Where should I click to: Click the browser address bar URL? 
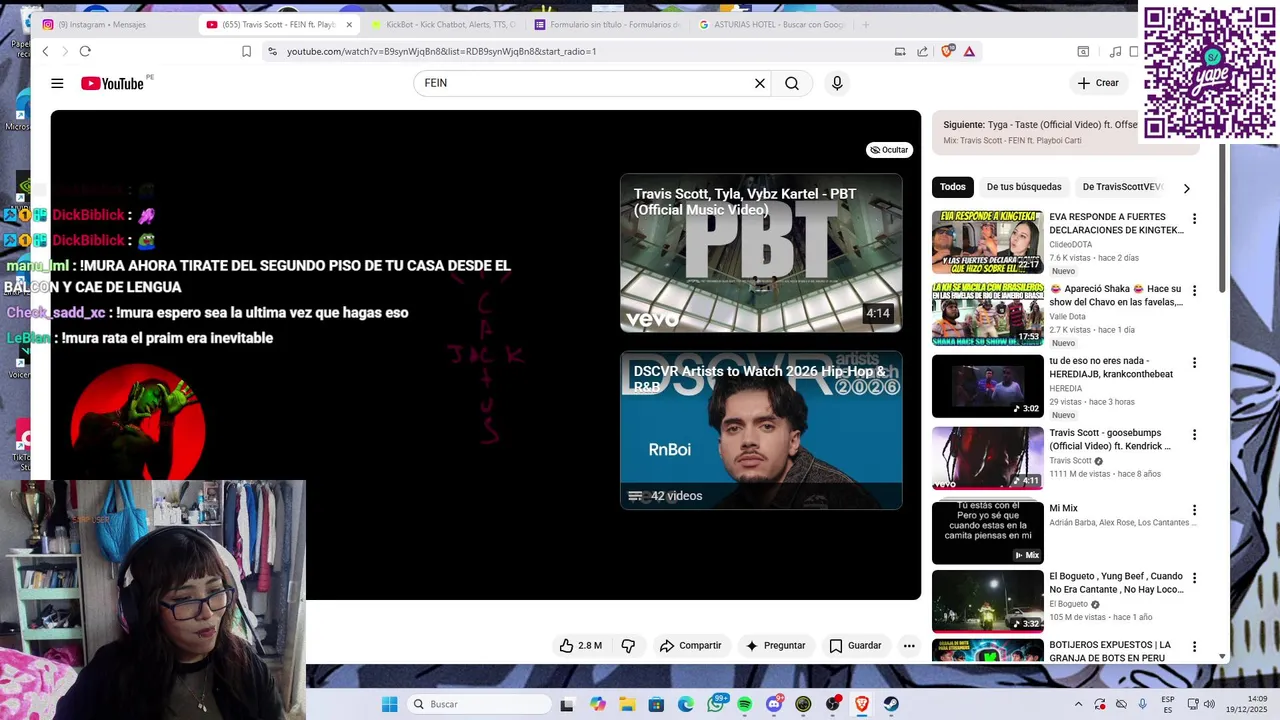coord(441,51)
